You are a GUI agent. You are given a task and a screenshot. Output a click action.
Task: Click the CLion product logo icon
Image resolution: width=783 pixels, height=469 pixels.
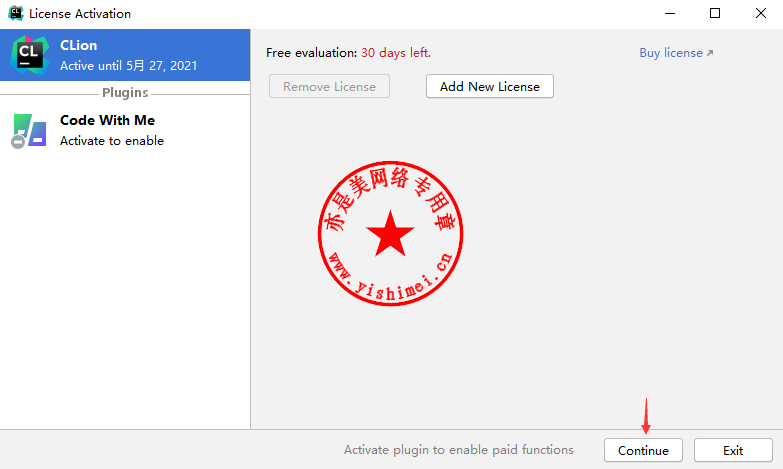pos(29,55)
